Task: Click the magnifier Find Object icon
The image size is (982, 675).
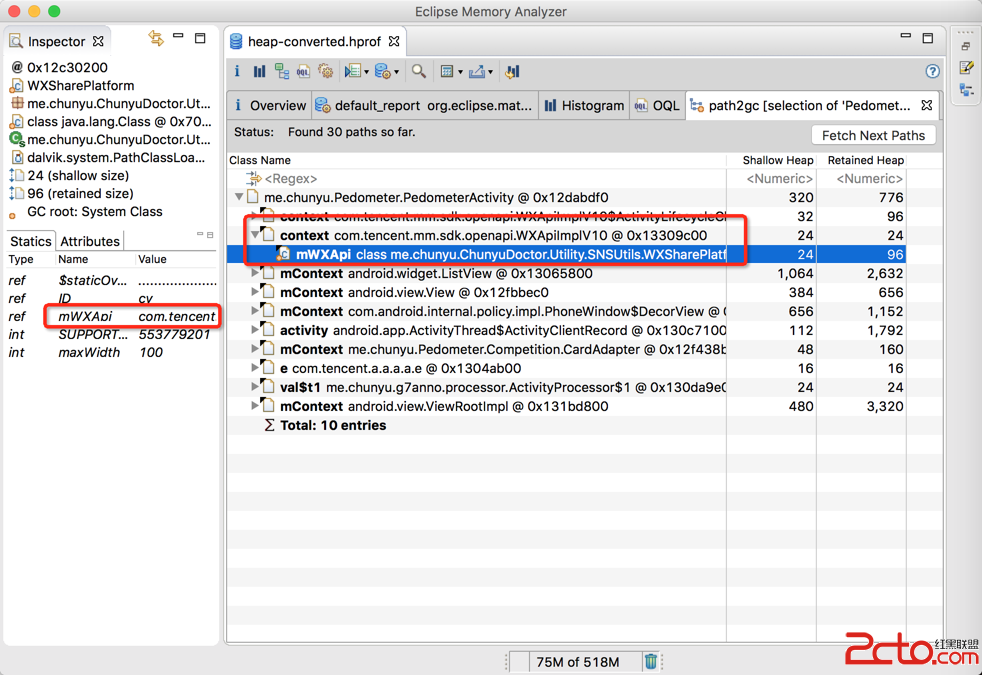Action: point(419,72)
